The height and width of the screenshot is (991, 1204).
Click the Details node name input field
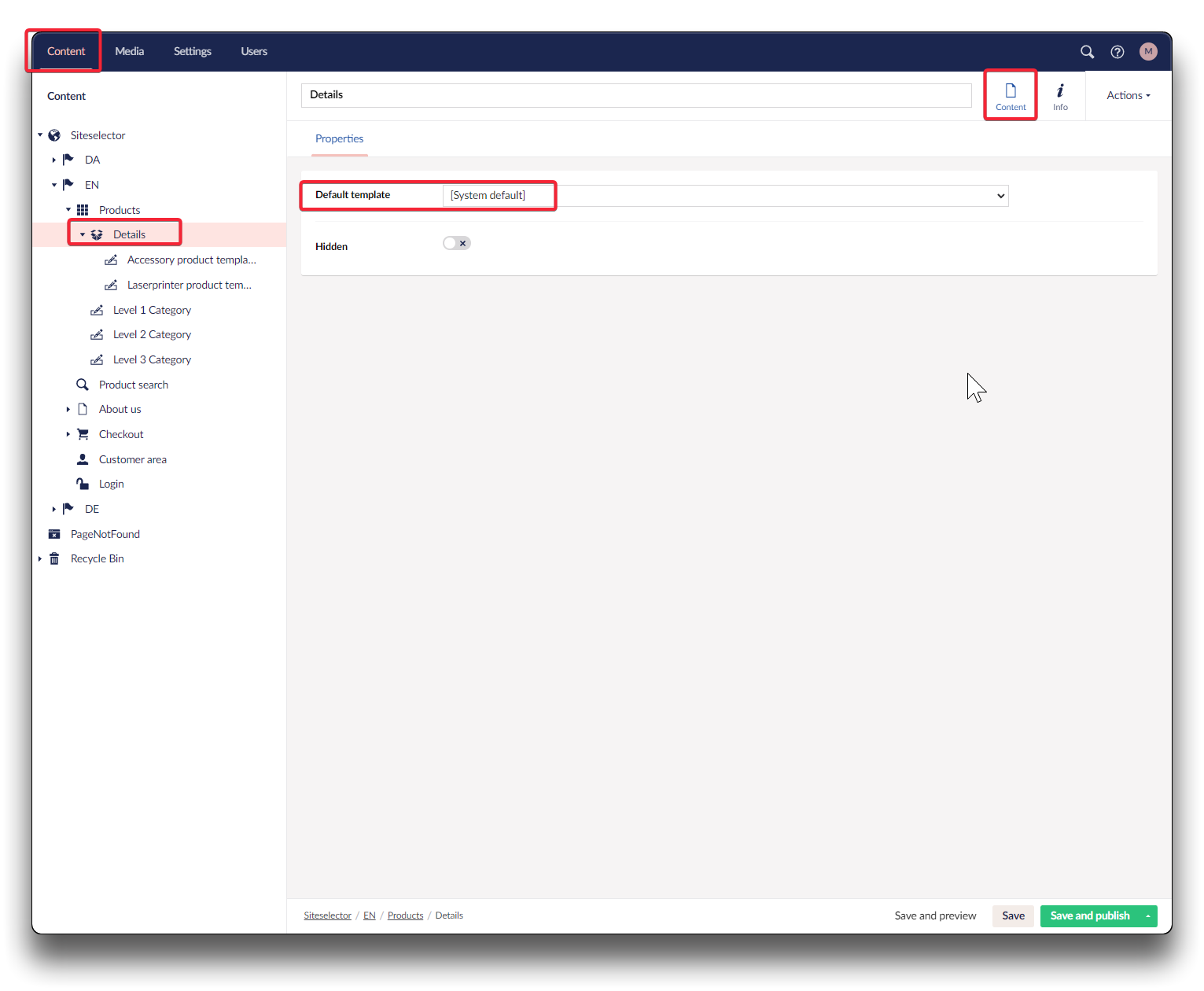coord(636,95)
